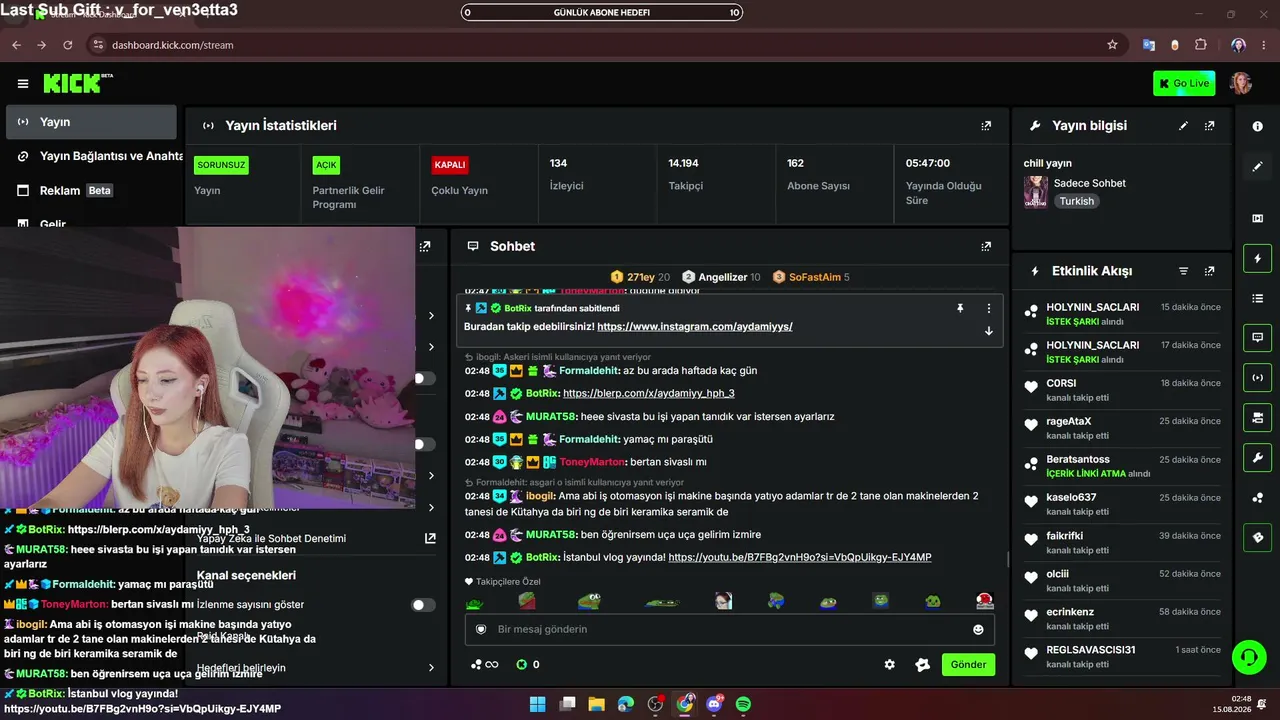Filter the Etkinlik Akışı feed

click(x=1183, y=271)
